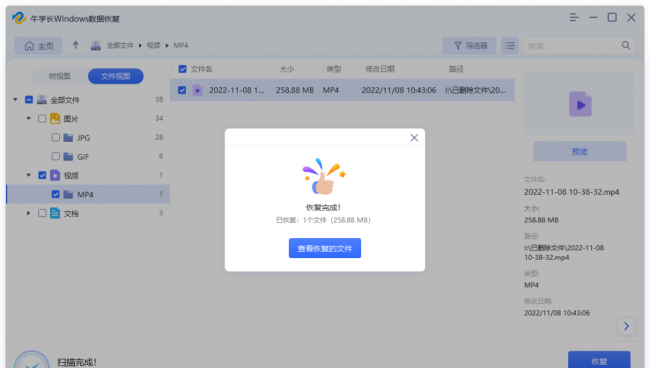Toggle the 全部文件 checkbox
This screenshot has width=650, height=368.
pyautogui.click(x=29, y=99)
